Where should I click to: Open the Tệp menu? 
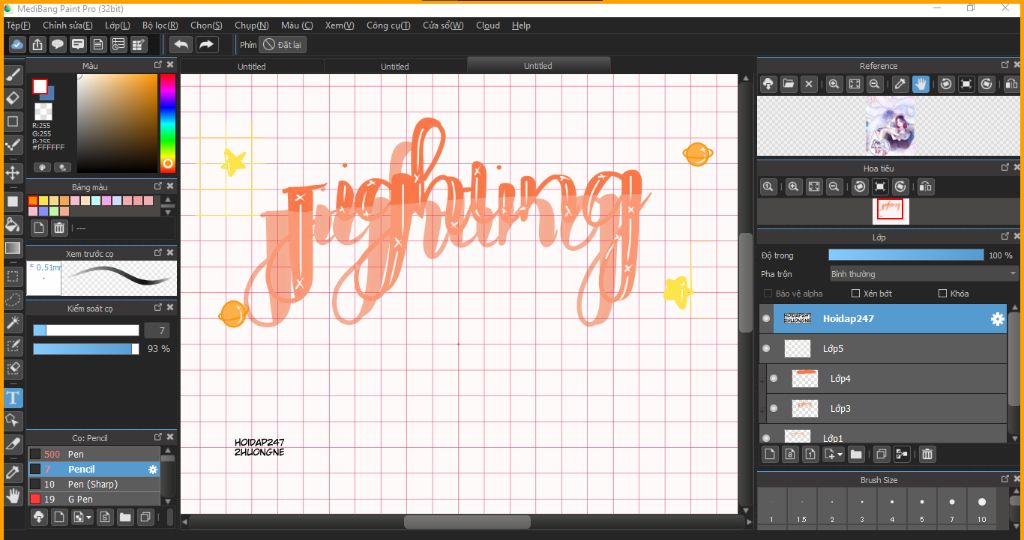pos(18,25)
